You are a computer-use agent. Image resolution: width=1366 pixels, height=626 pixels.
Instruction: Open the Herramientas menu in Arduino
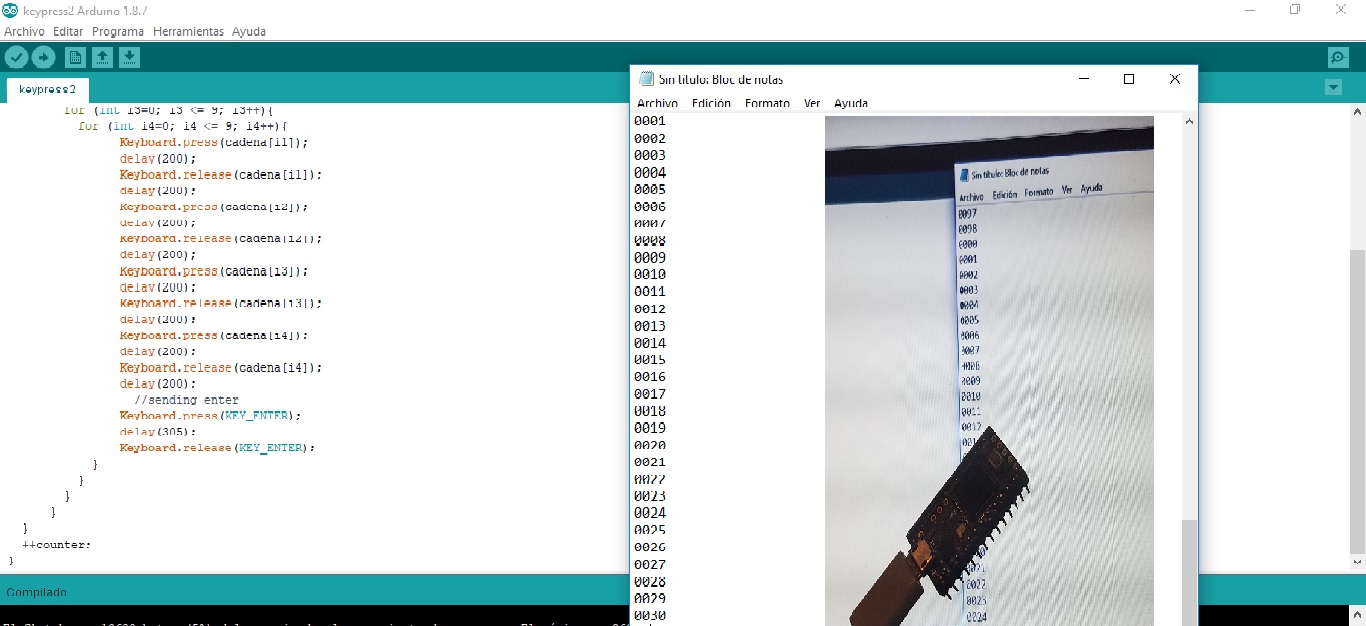point(188,32)
